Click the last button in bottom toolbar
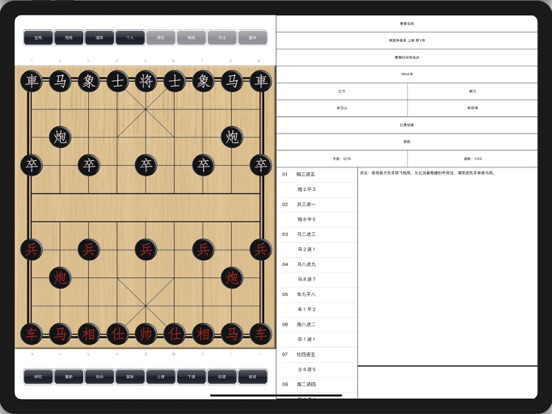Screen dimensions: 552x414 253,376
